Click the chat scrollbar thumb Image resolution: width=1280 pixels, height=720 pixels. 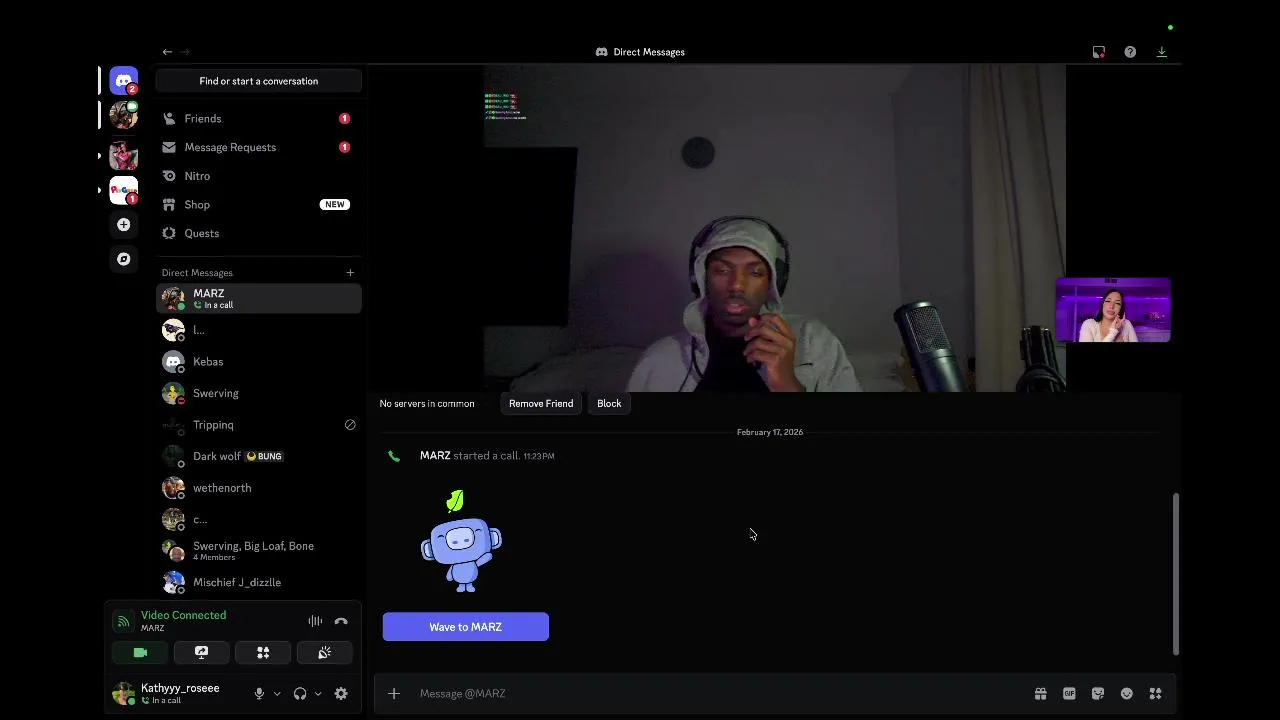pyautogui.click(x=1176, y=573)
